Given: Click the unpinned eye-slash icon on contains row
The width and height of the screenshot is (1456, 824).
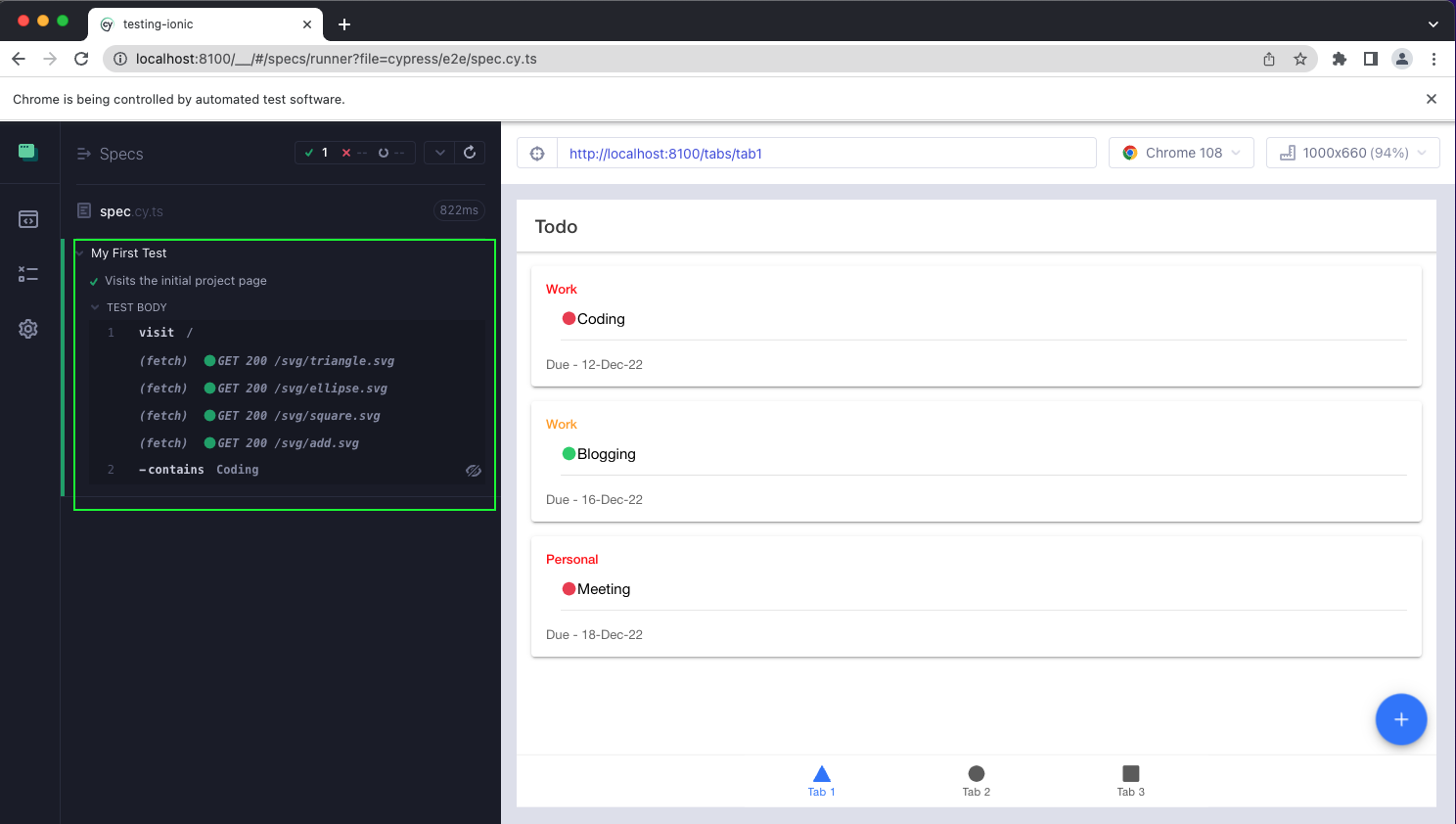Looking at the screenshot, I should click(474, 471).
